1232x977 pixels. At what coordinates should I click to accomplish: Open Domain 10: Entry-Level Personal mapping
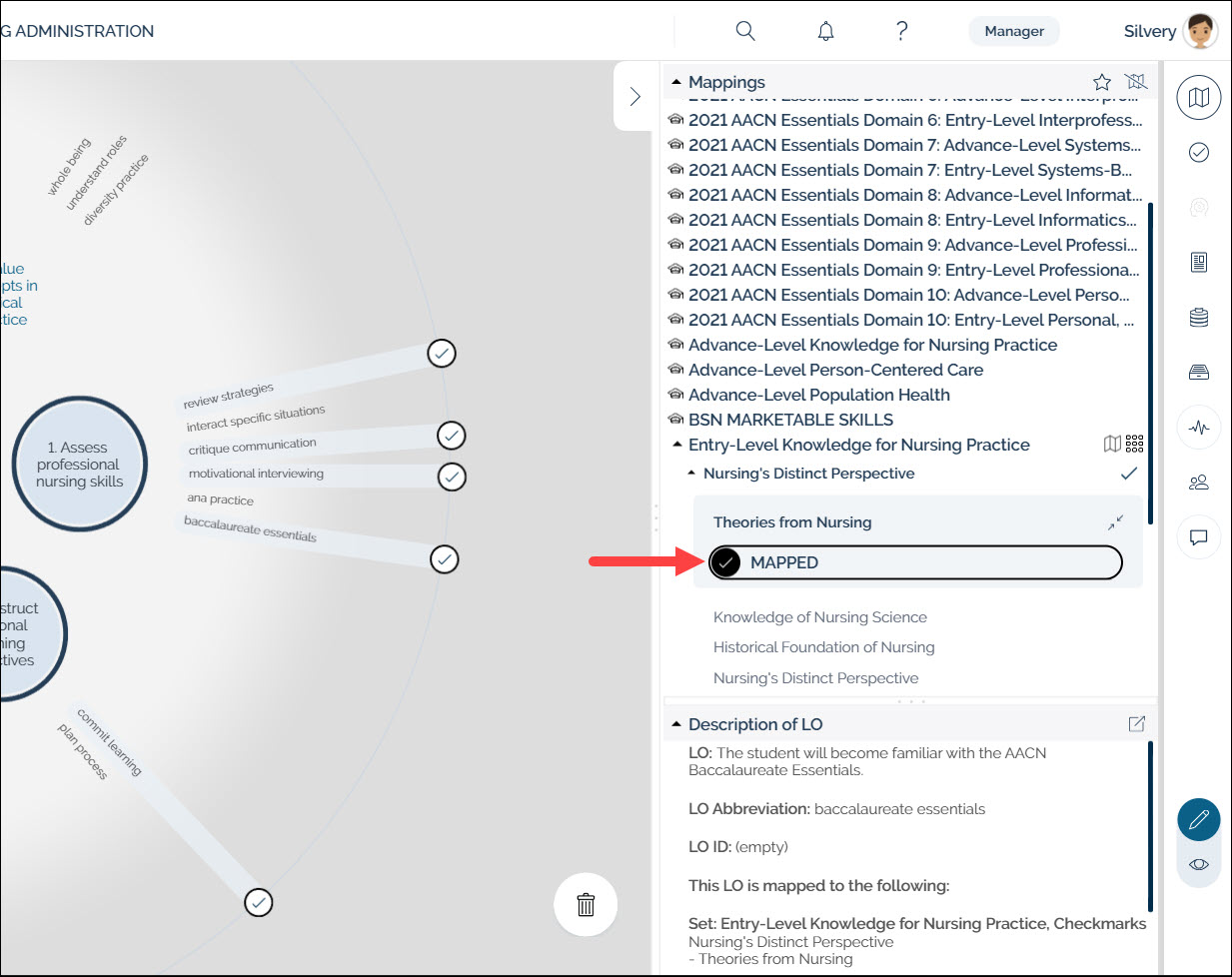click(x=910, y=320)
